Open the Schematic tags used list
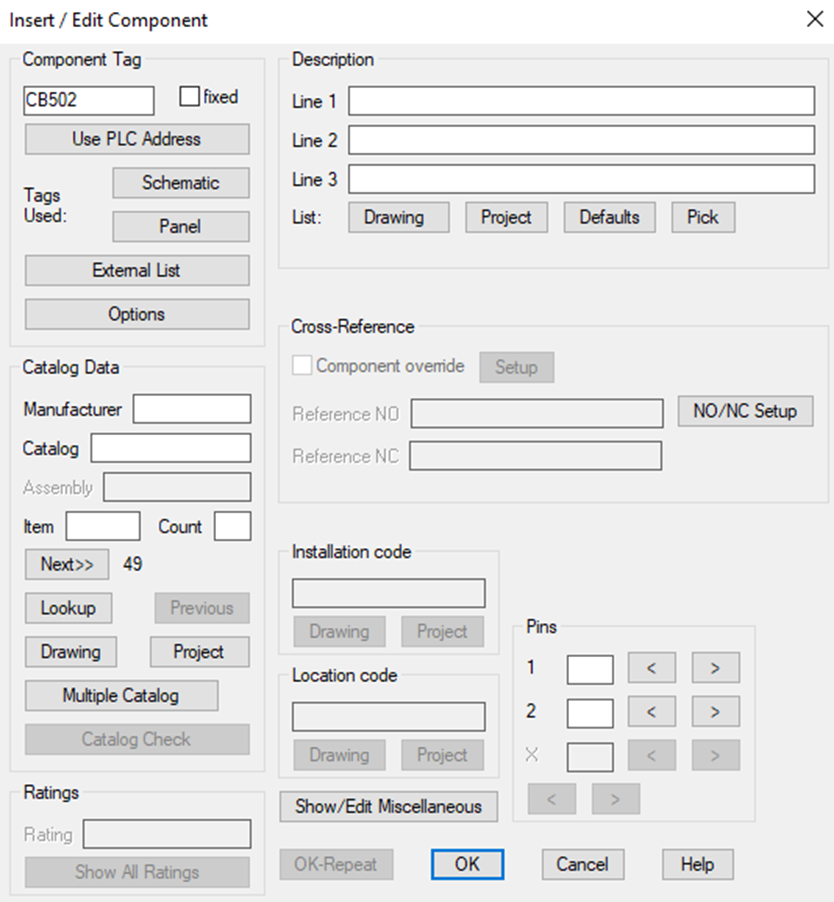834x902 pixels. 180,183
